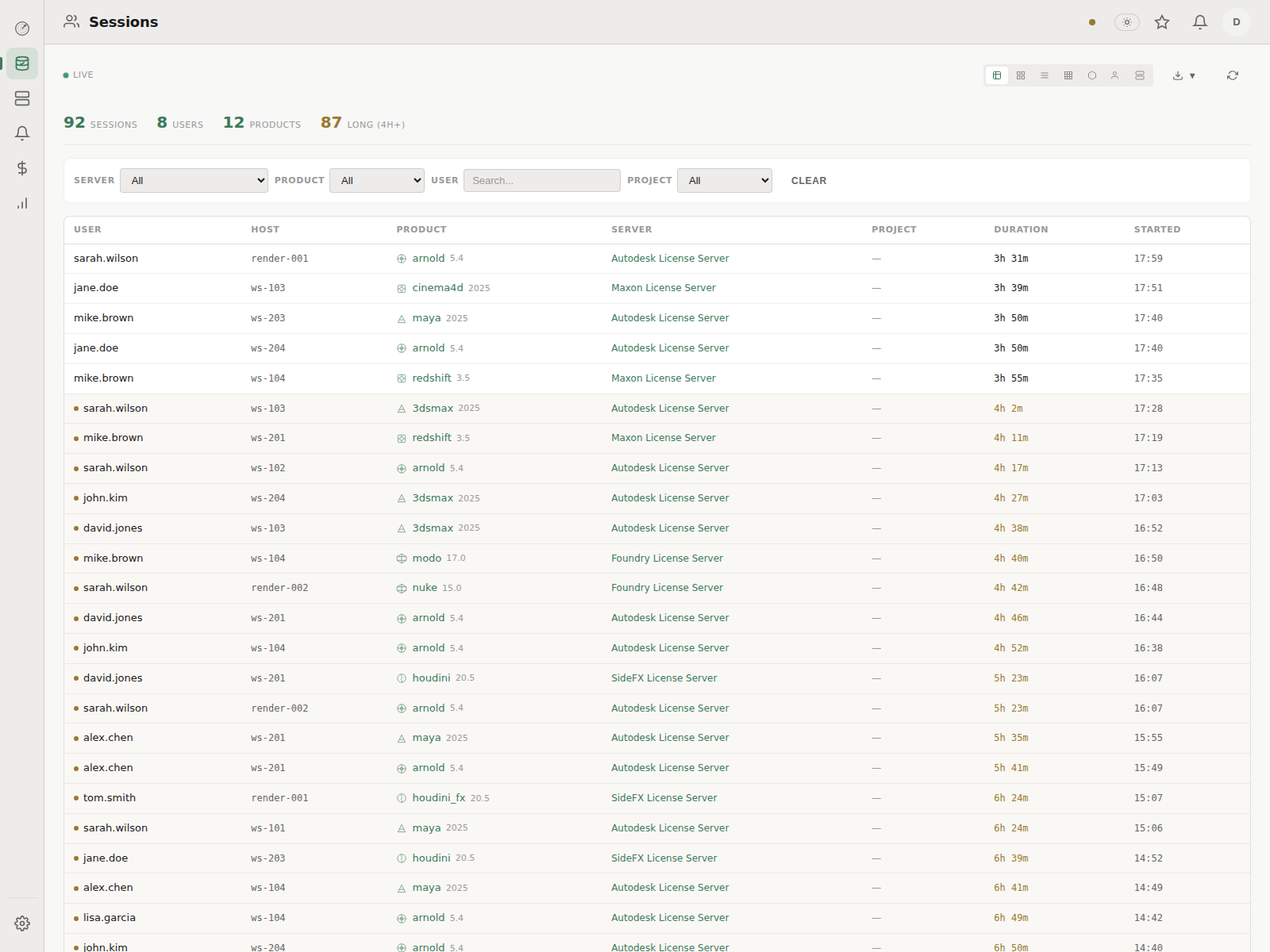
Task: Focus the User search field
Action: (x=542, y=180)
